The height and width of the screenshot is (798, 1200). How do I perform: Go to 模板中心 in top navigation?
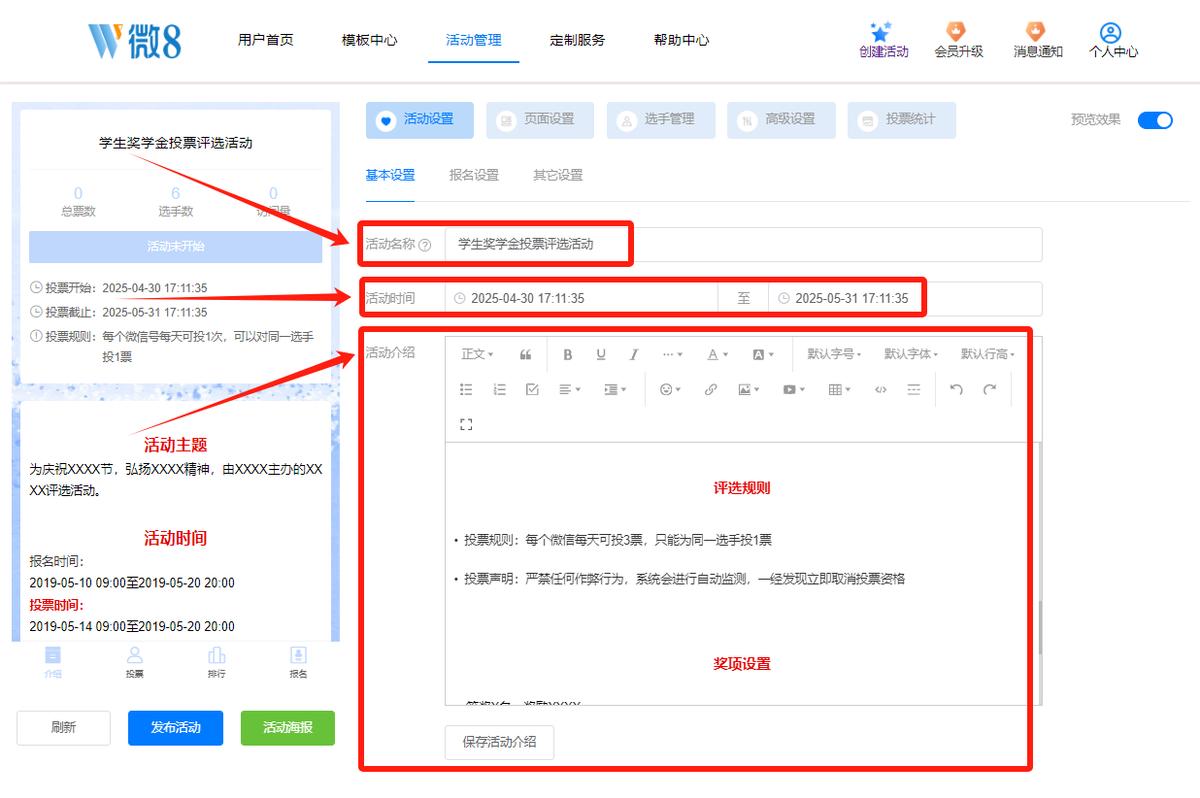pyautogui.click(x=369, y=40)
